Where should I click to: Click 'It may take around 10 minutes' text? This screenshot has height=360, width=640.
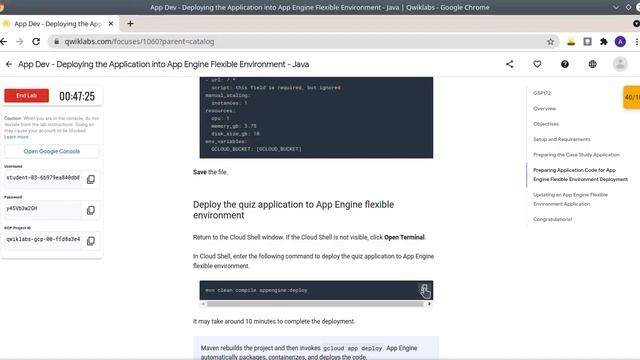pos(274,322)
